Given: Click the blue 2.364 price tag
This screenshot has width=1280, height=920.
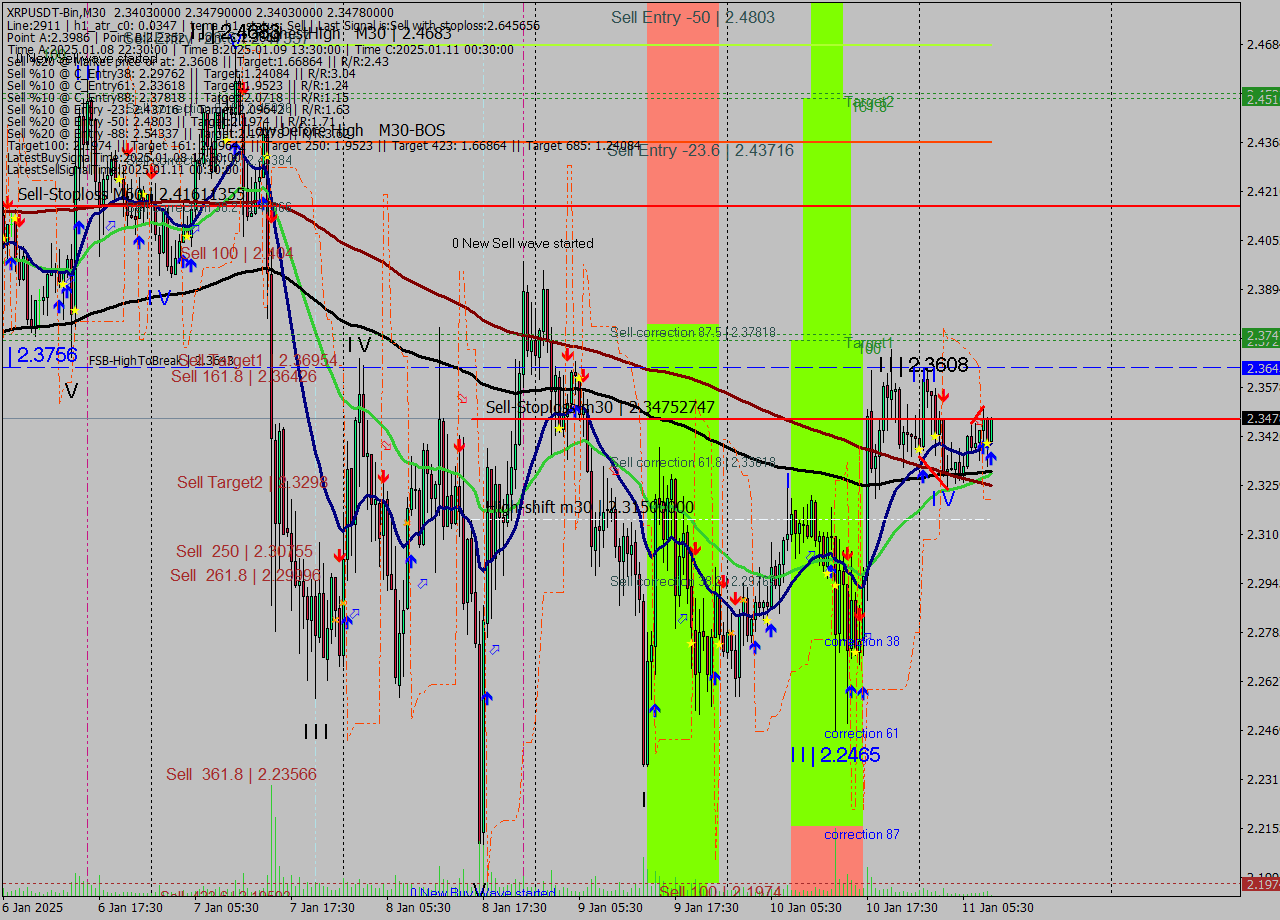Looking at the screenshot, I should (1260, 369).
